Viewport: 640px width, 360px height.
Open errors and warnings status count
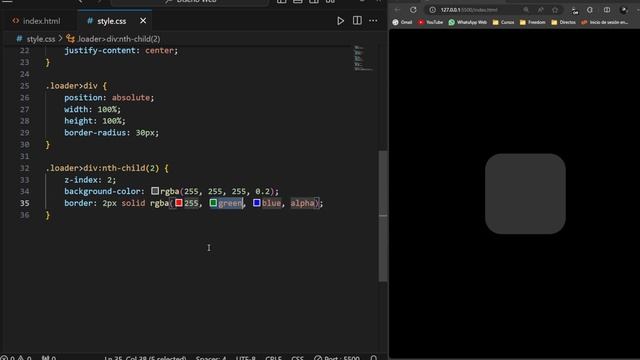tap(16, 358)
